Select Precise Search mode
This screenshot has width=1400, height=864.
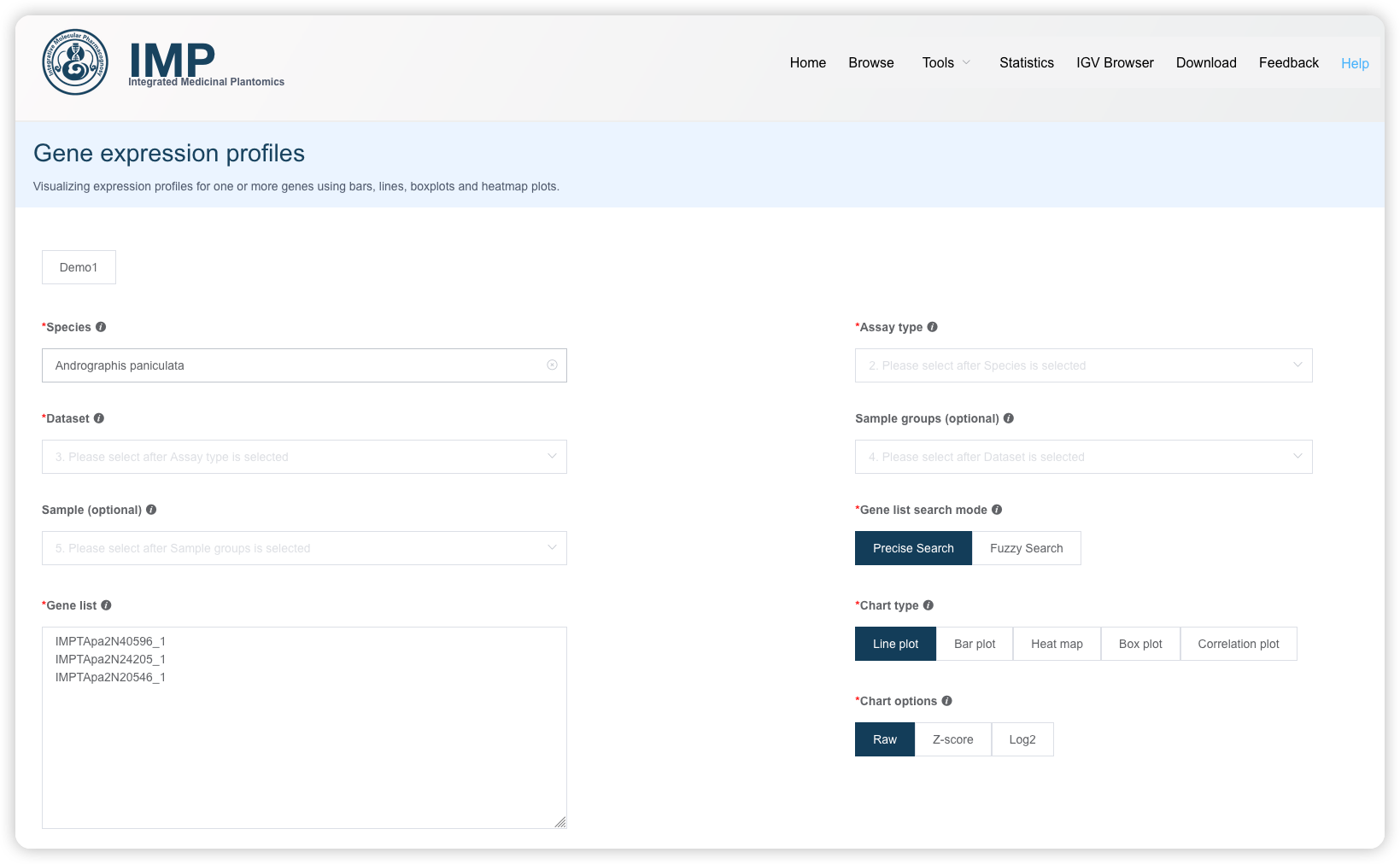click(x=913, y=548)
